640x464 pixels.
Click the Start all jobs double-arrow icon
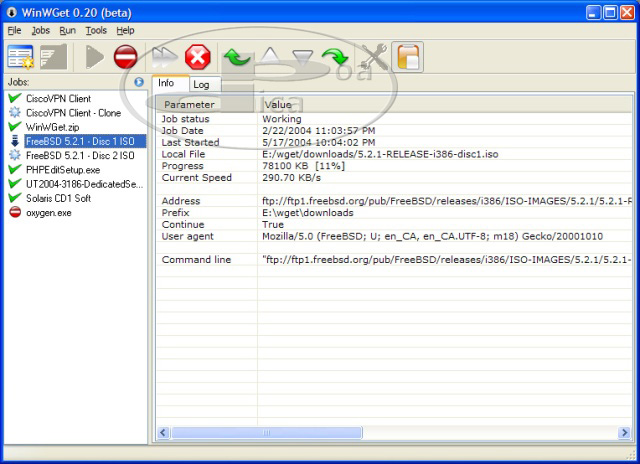click(163, 57)
